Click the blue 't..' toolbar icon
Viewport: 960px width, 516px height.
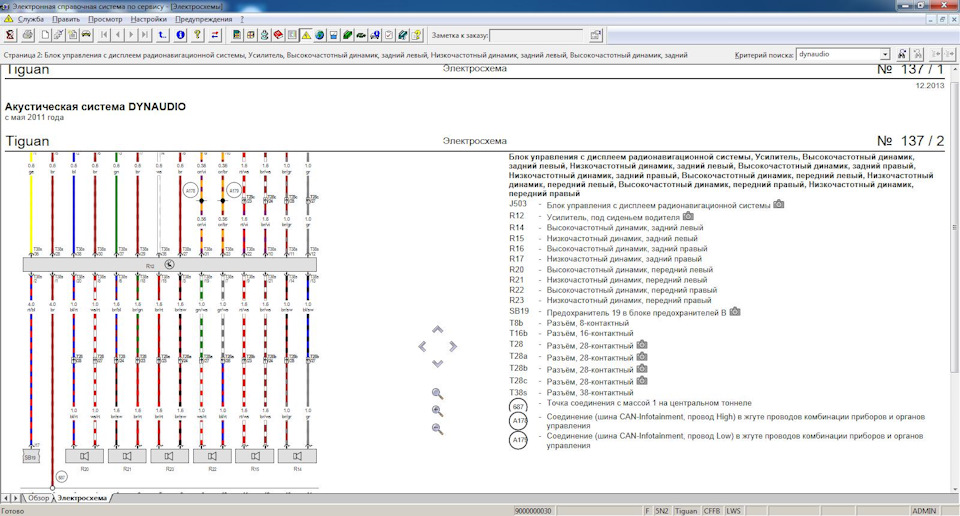pyautogui.click(x=162, y=35)
